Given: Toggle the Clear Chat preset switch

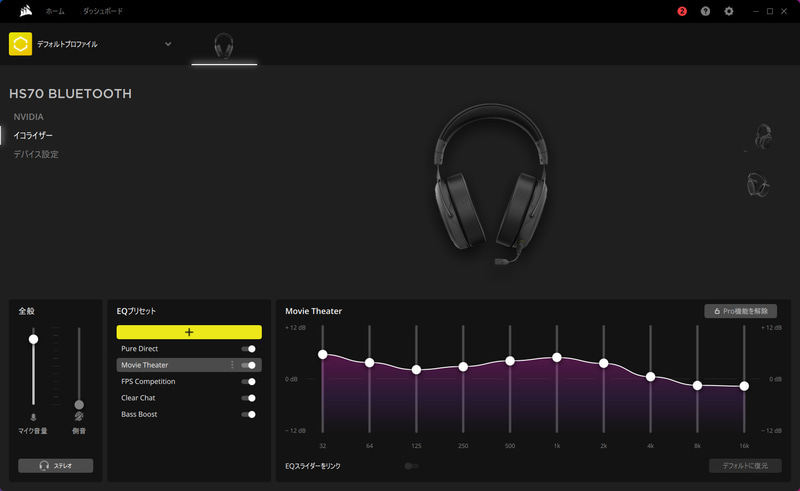Looking at the screenshot, I should point(248,398).
